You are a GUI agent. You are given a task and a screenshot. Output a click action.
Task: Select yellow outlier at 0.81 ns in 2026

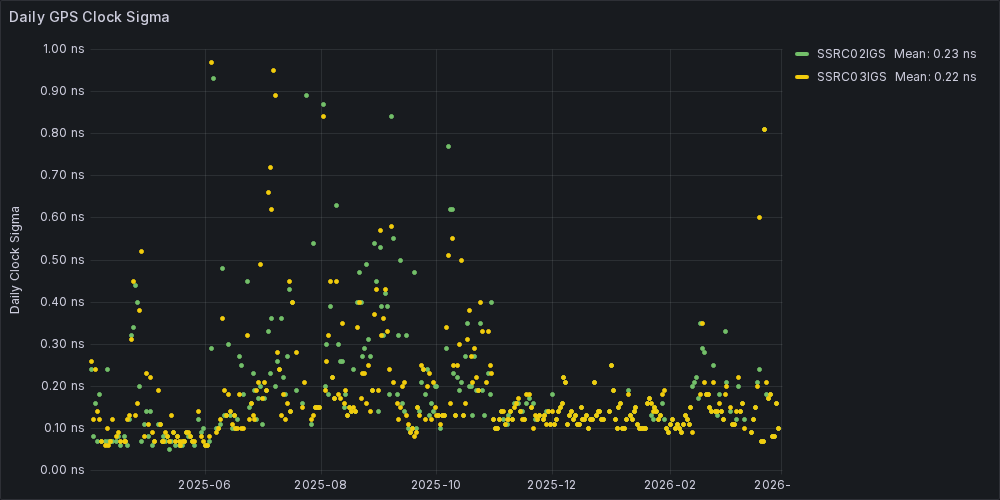[x=764, y=129]
